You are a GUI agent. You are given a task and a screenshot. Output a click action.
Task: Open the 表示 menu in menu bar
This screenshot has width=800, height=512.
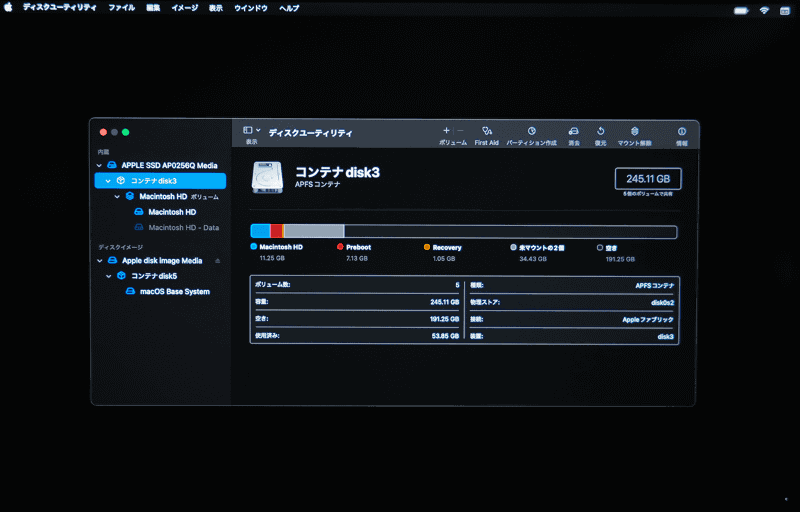pyautogui.click(x=216, y=8)
